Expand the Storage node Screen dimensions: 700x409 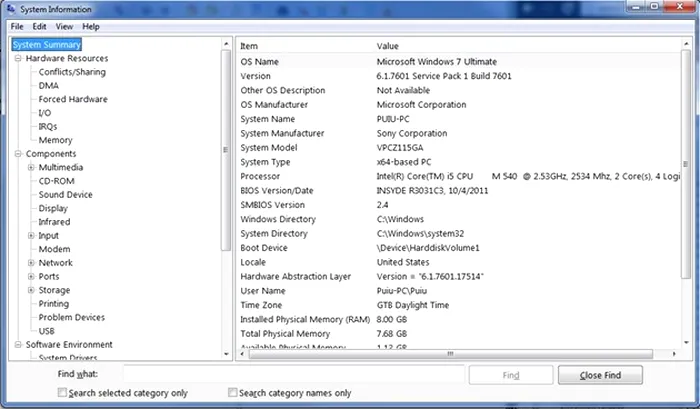click(31, 290)
